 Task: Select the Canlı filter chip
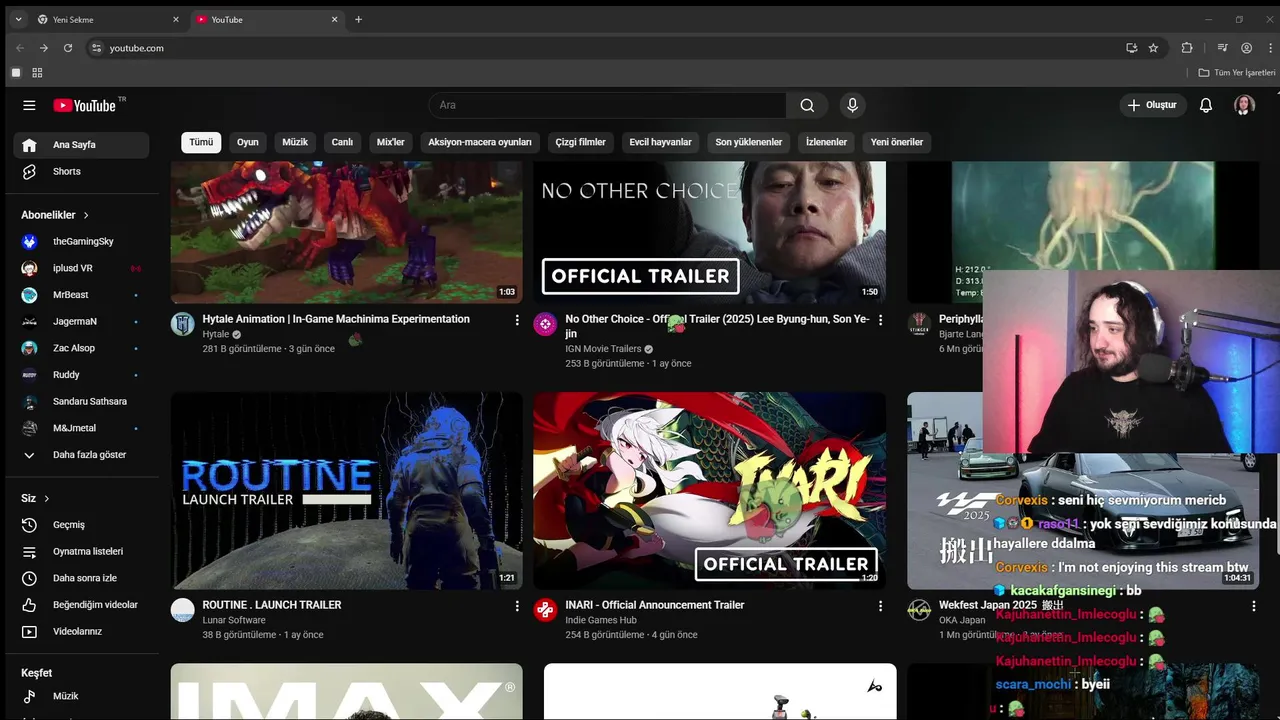[342, 142]
